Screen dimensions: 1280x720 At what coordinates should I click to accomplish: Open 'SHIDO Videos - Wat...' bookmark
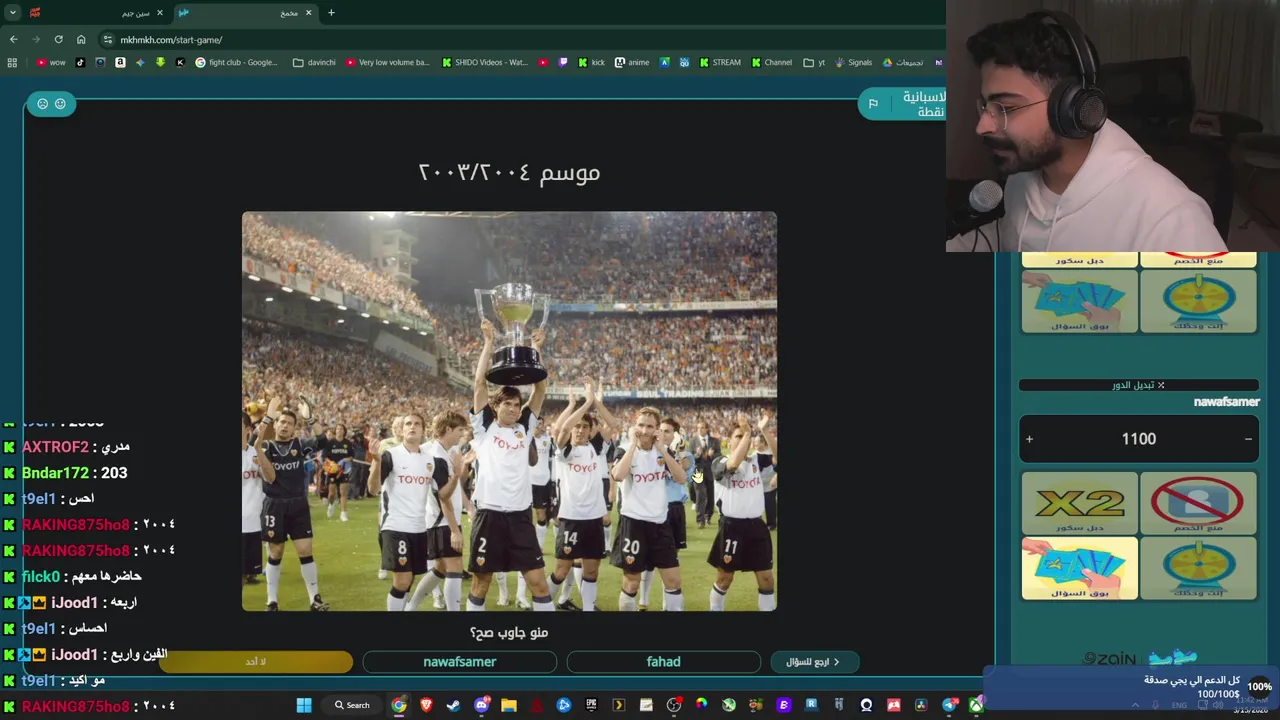tap(485, 62)
